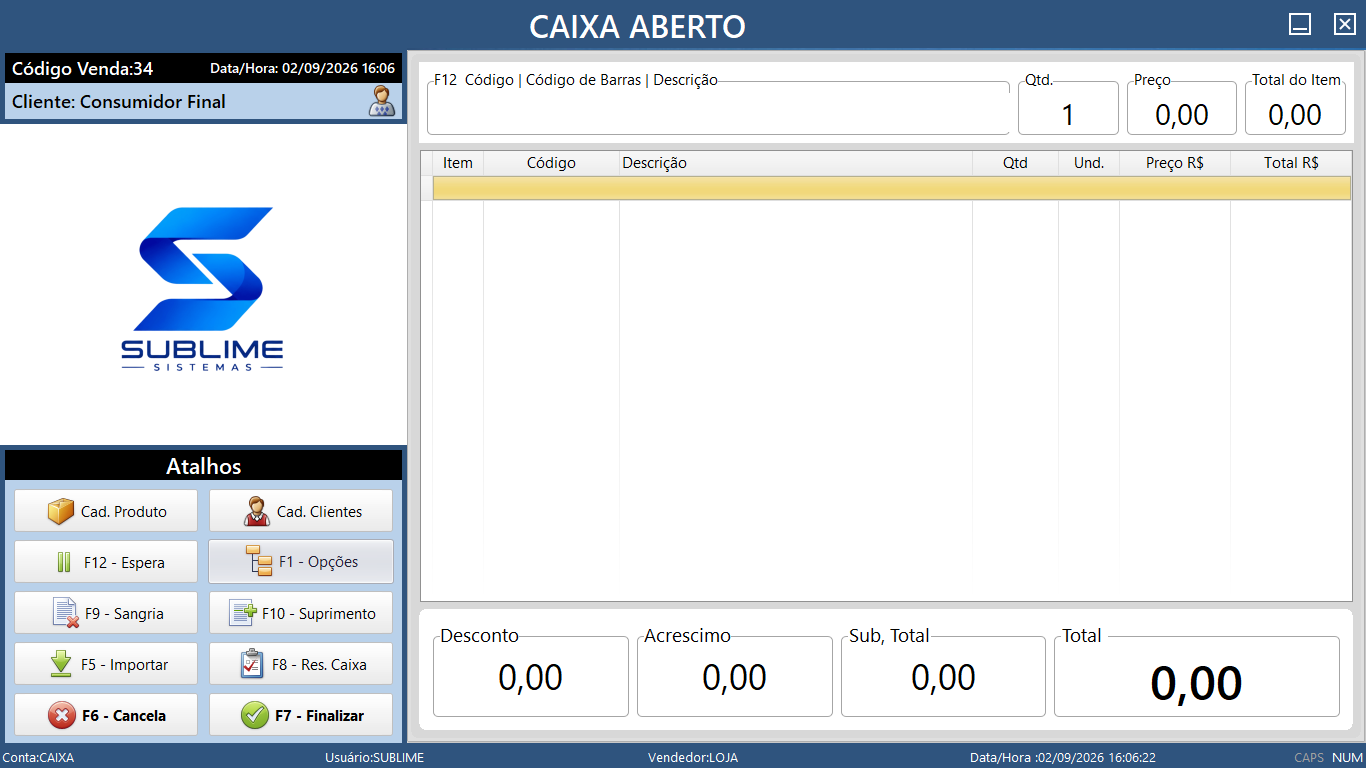This screenshot has width=1366, height=768.
Task: Click the green check icon on F7 - Finalizar
Action: (x=255, y=715)
